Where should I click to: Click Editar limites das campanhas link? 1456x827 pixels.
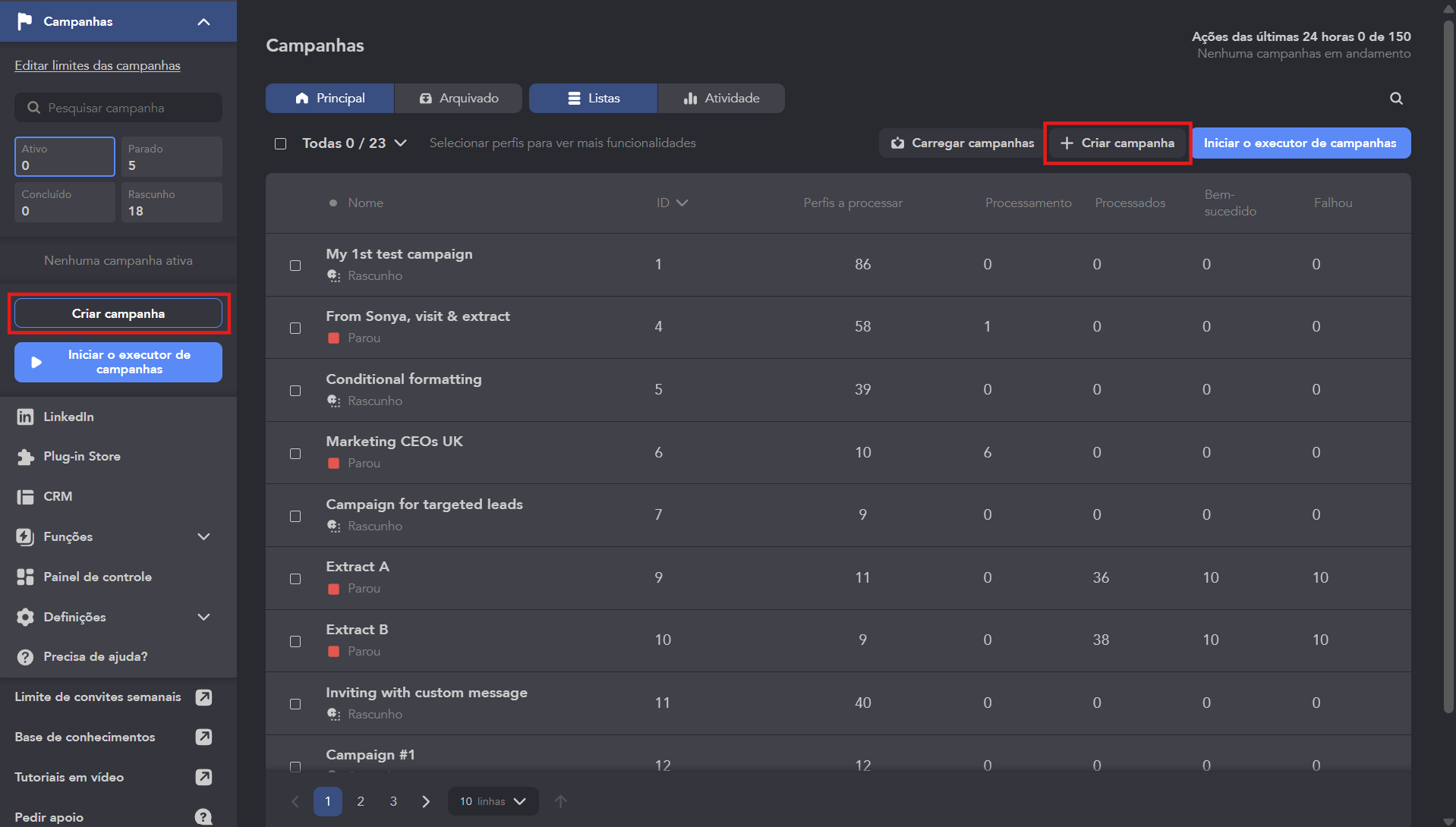[x=97, y=65]
